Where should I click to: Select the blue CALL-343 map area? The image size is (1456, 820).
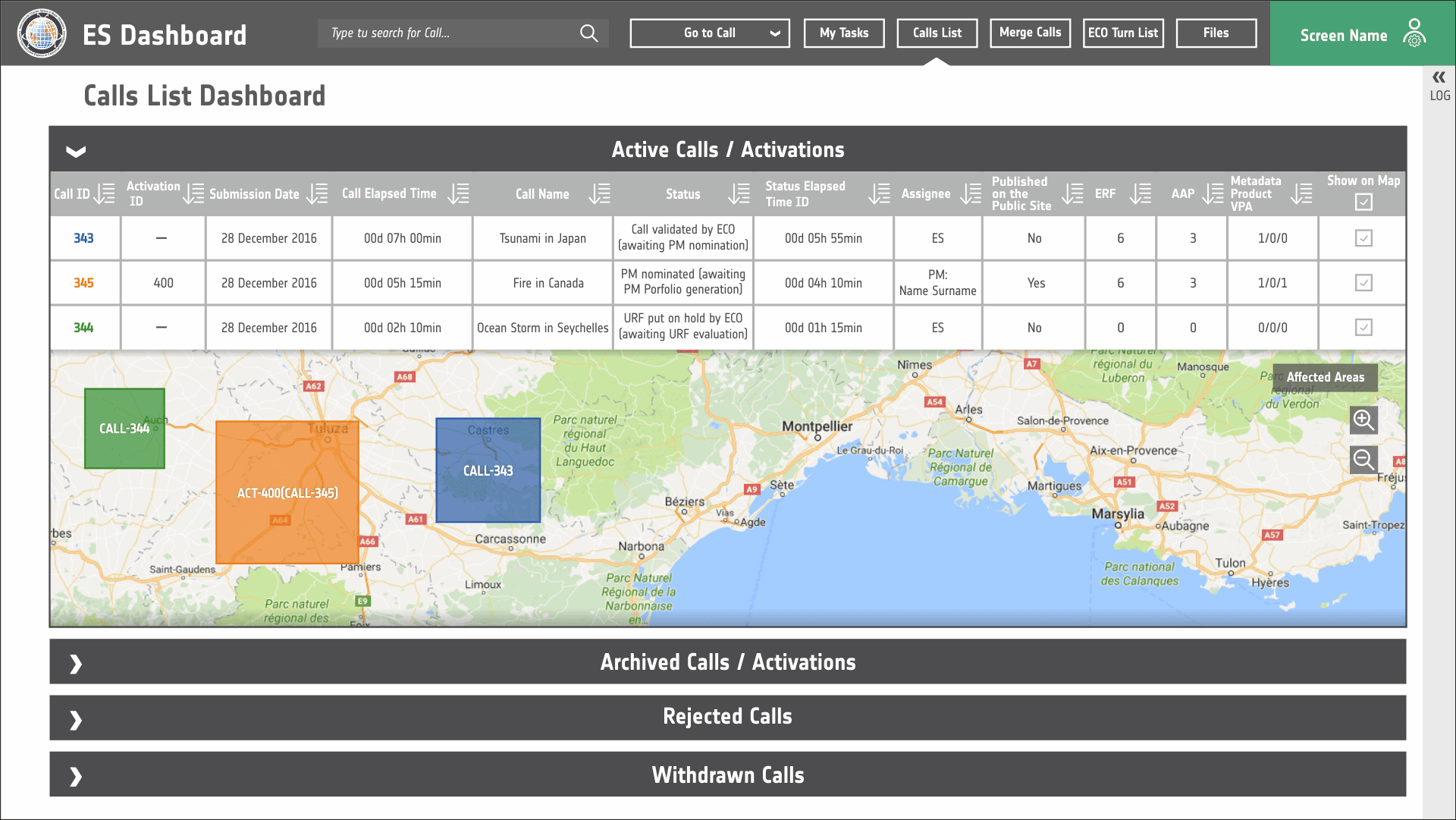click(488, 470)
